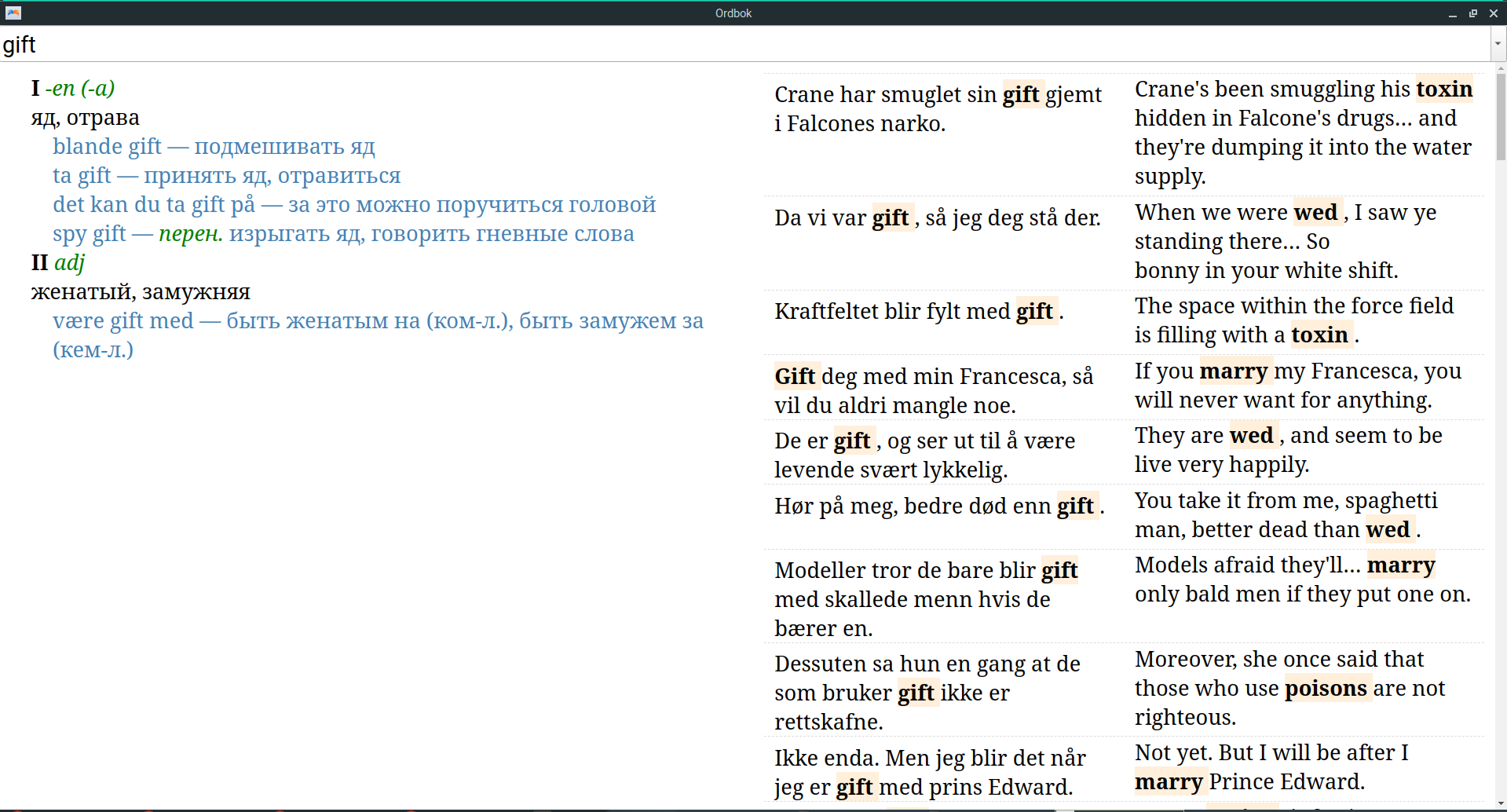Minimize the Ordbok window

1453,13
